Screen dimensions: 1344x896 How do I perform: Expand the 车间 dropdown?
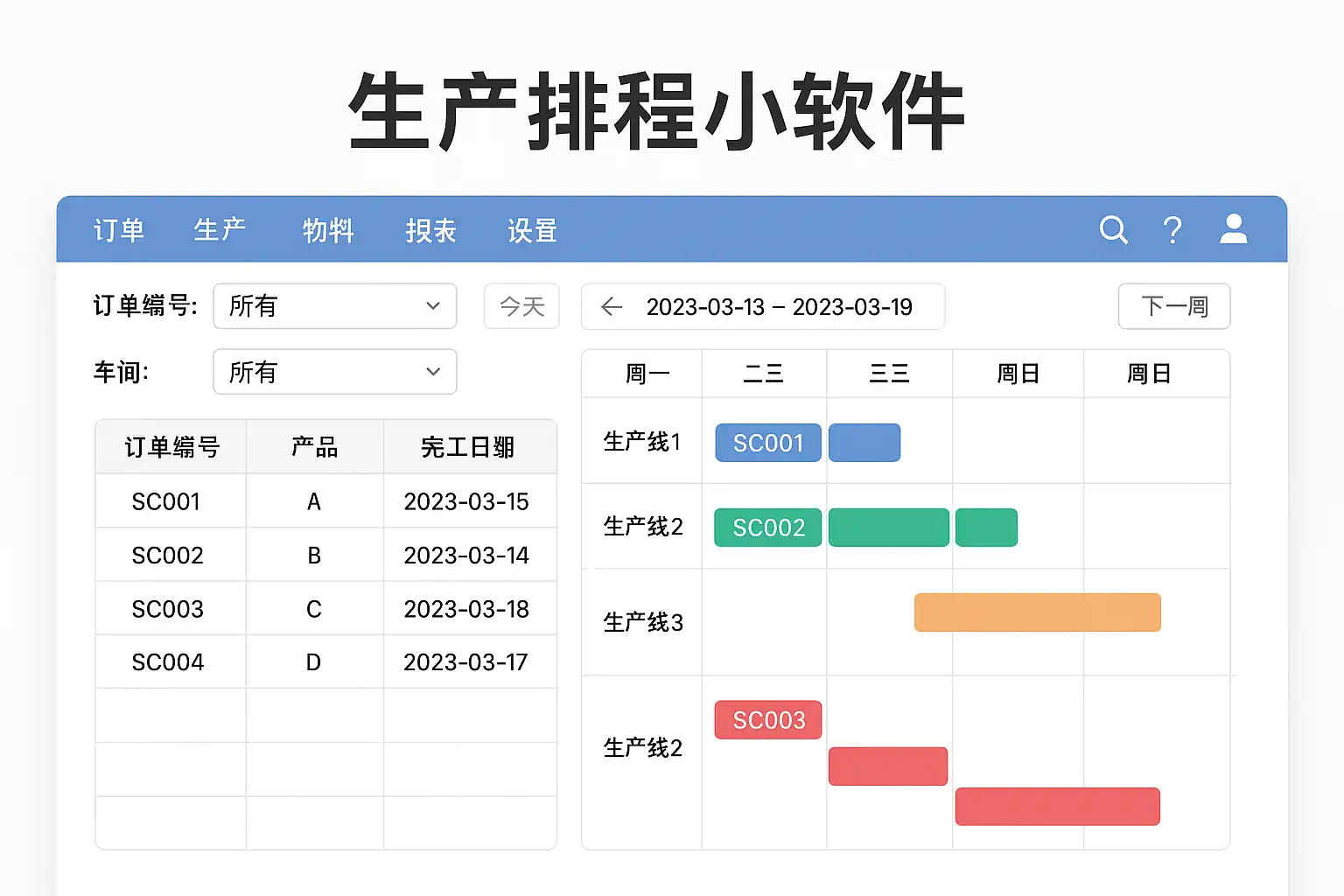[x=335, y=372]
